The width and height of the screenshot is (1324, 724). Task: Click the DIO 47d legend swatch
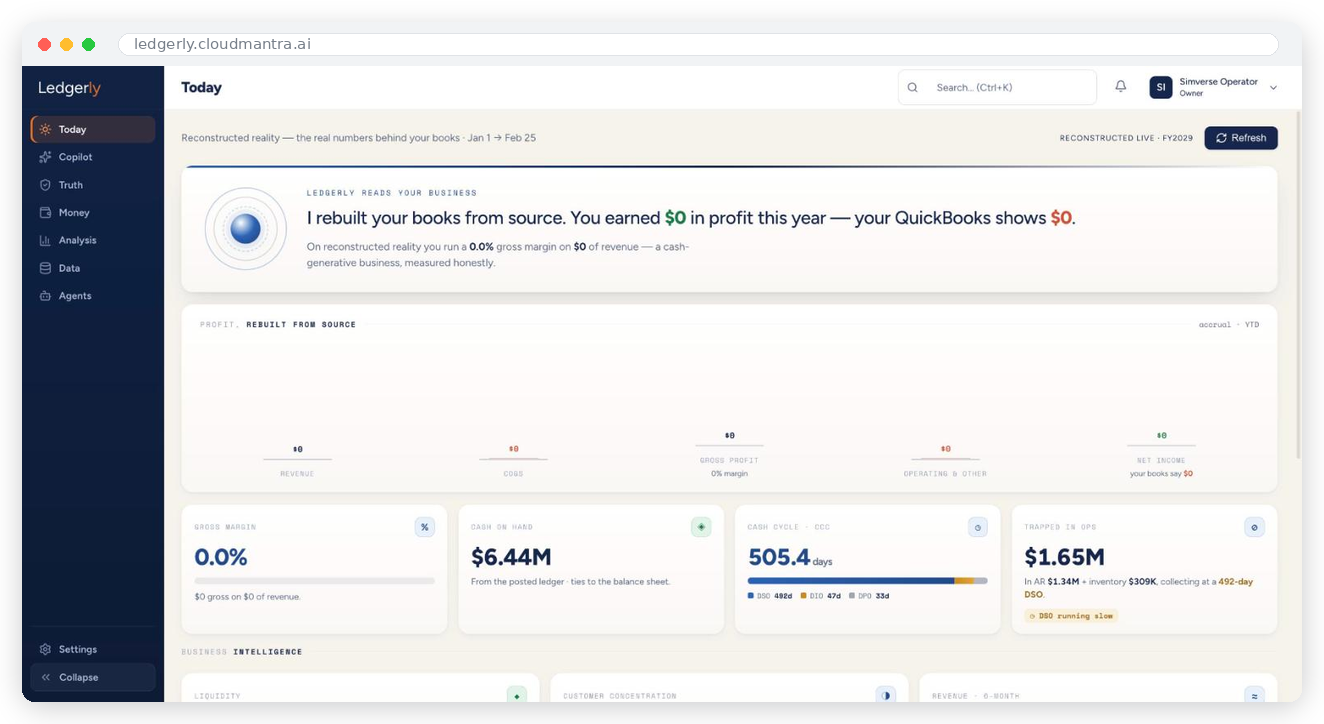[x=803, y=596]
